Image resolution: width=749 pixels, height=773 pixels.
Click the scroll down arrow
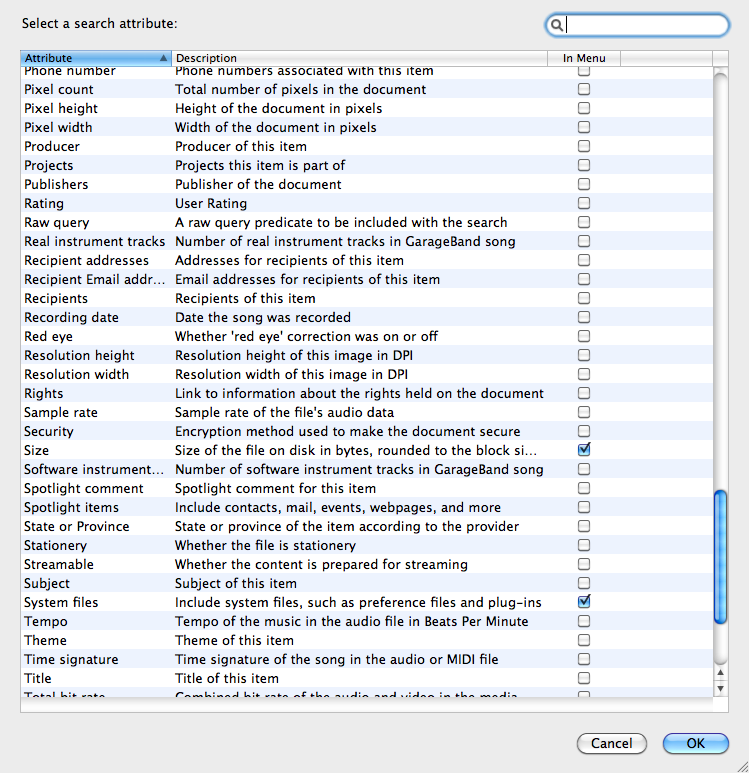[x=720, y=688]
